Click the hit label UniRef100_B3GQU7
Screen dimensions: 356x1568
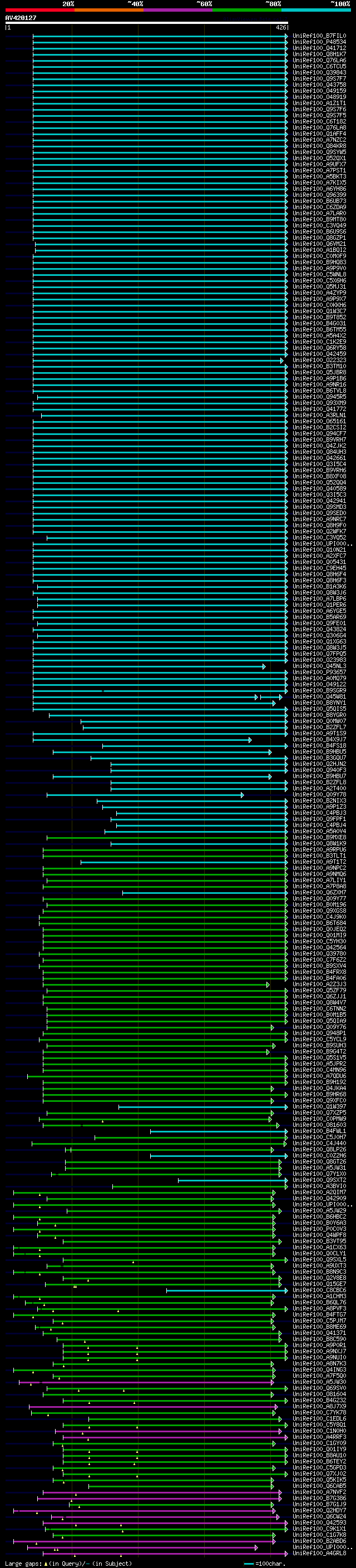pyautogui.click(x=319, y=758)
